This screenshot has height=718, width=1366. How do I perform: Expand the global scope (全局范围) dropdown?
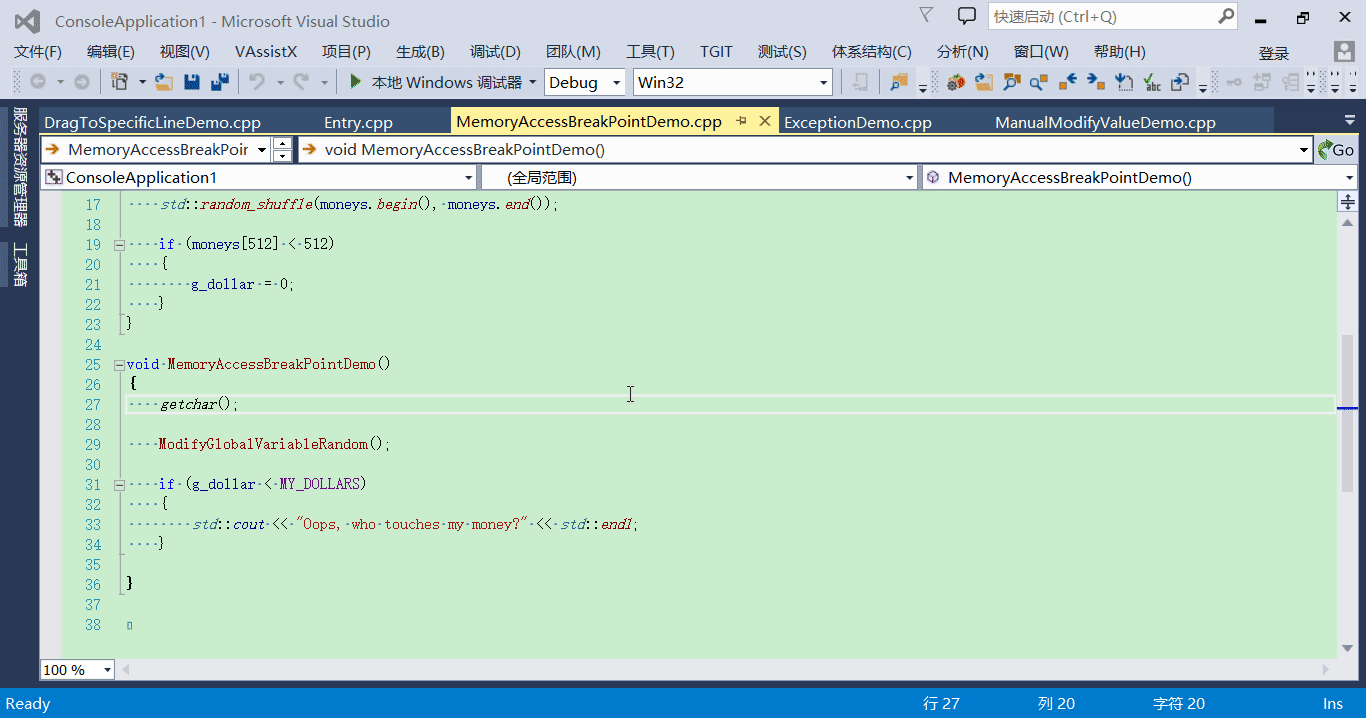909,178
